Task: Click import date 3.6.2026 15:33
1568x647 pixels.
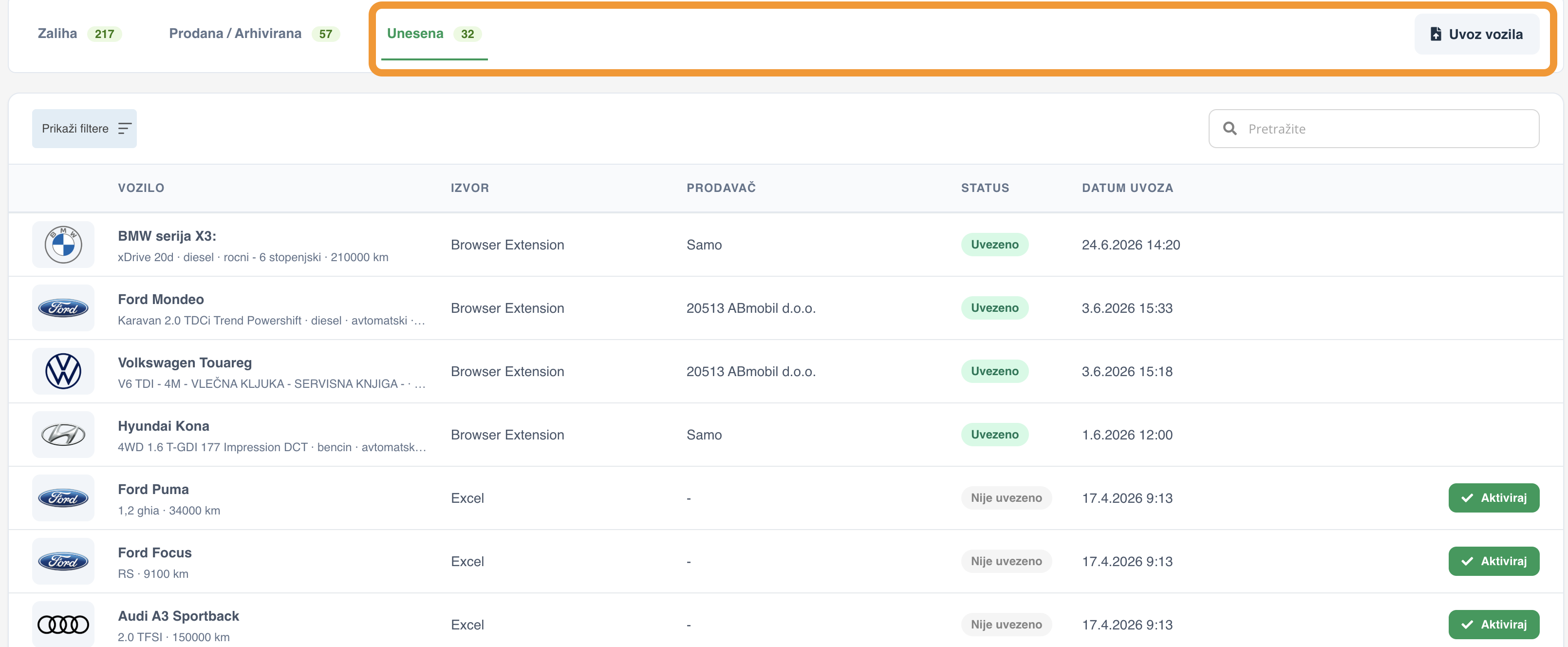Action: pos(1127,308)
